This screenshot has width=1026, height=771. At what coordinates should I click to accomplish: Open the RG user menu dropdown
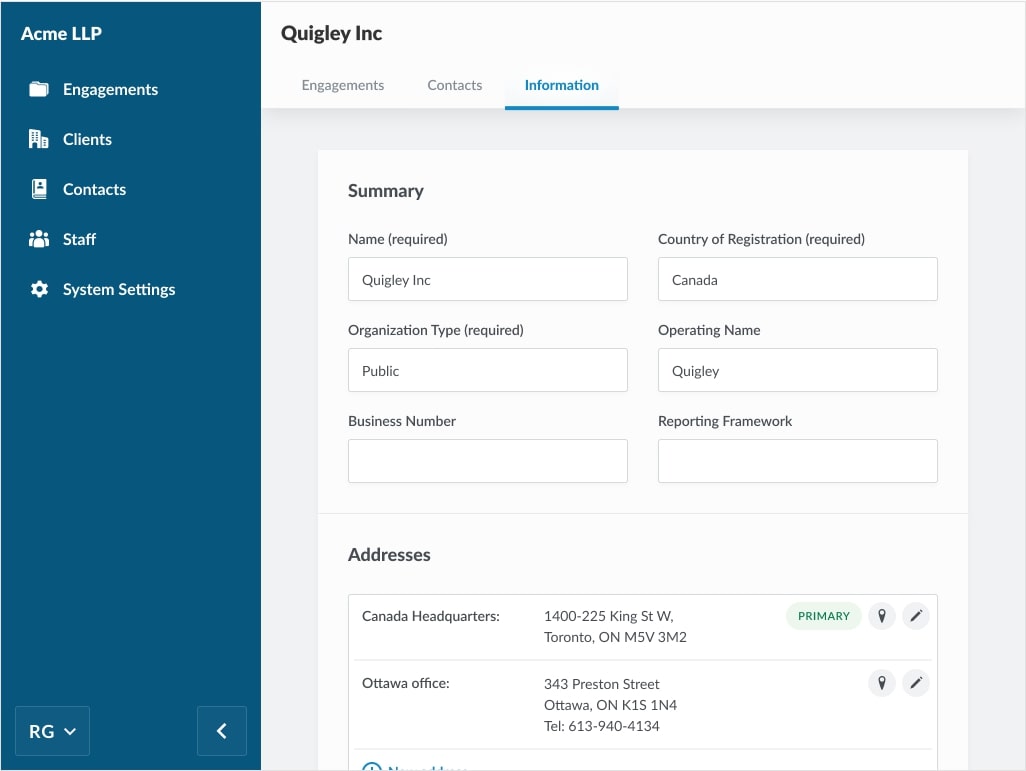52,731
